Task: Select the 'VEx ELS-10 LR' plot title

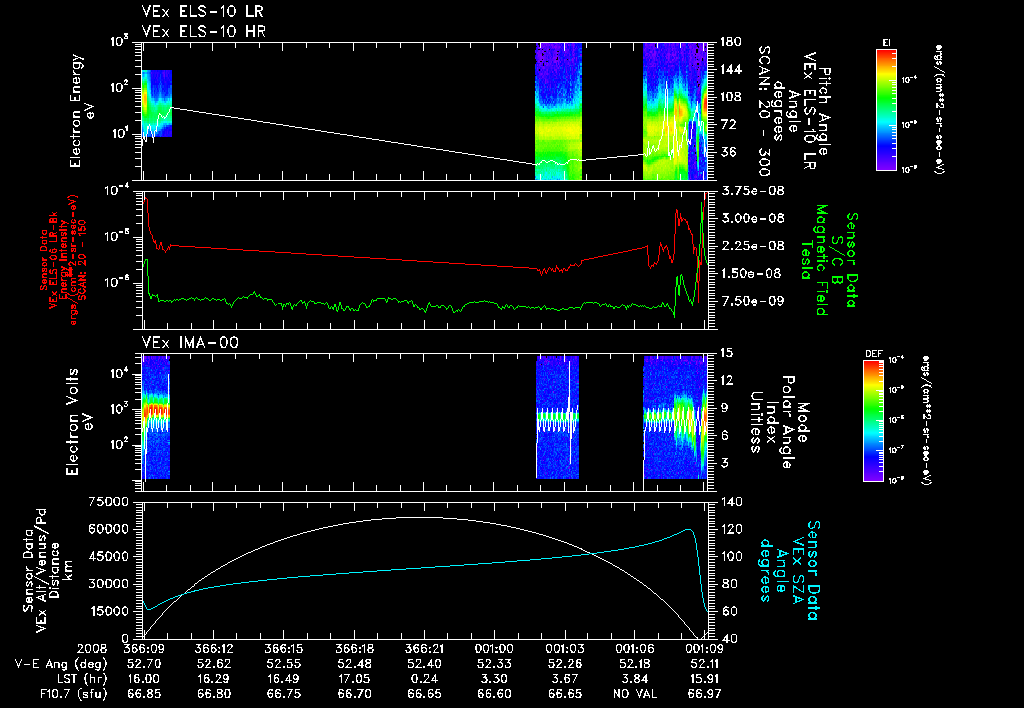Action: tap(203, 12)
